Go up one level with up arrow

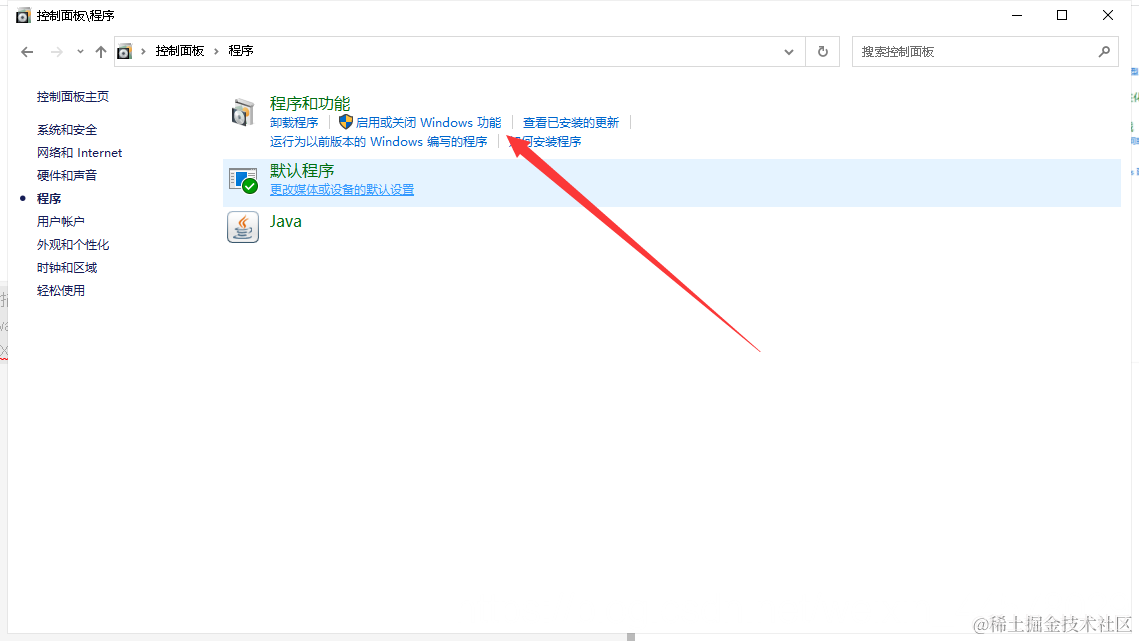click(x=101, y=52)
